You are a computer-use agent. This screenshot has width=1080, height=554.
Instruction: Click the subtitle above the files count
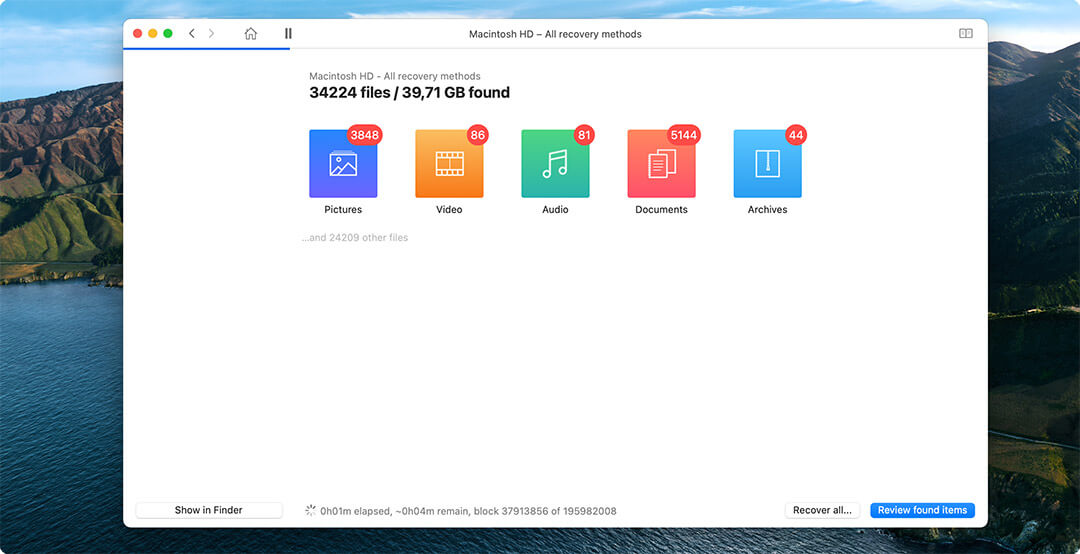pos(395,76)
